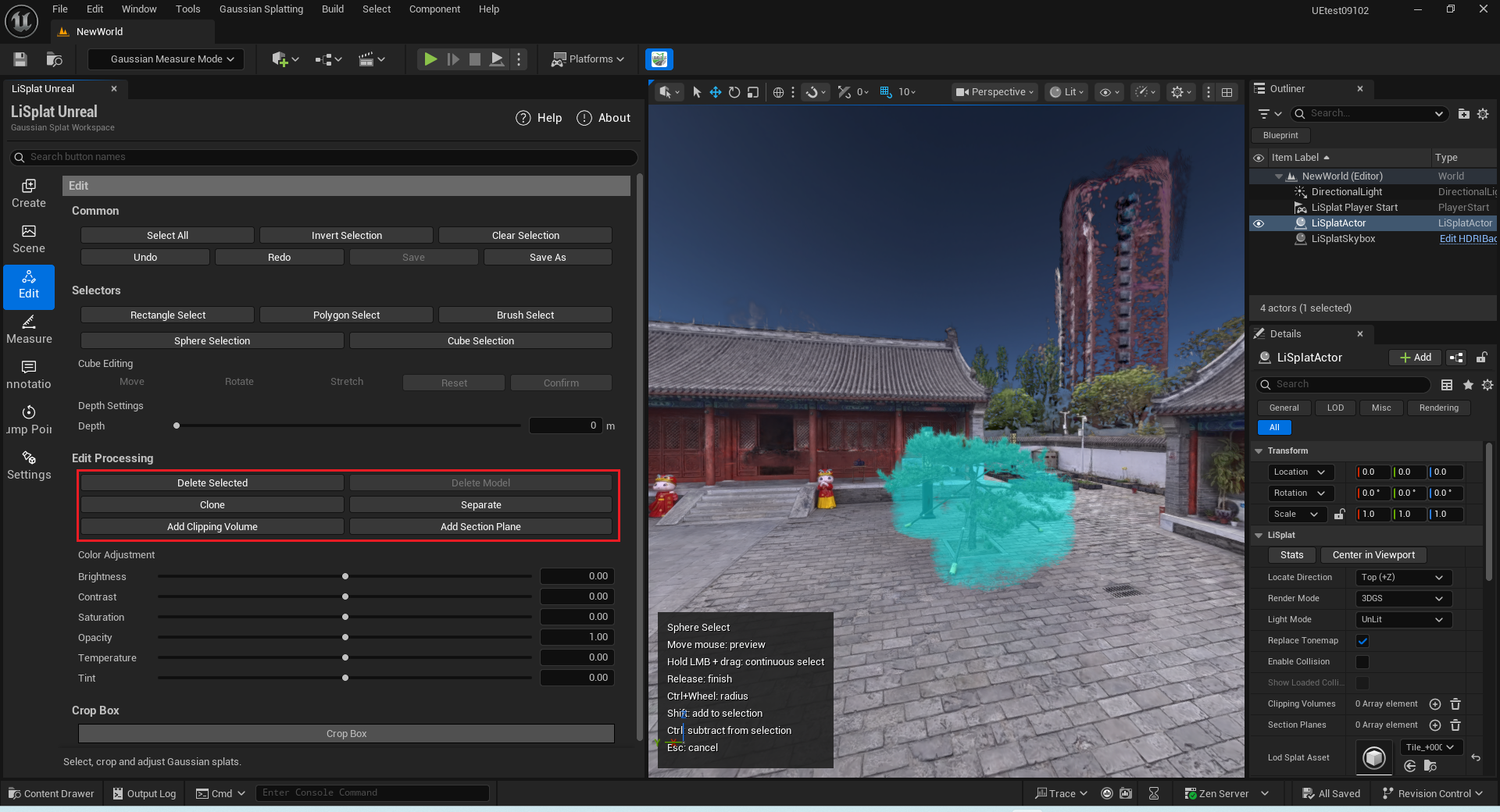1500x812 pixels.
Task: Click the Sphere Selection button
Action: click(x=212, y=341)
